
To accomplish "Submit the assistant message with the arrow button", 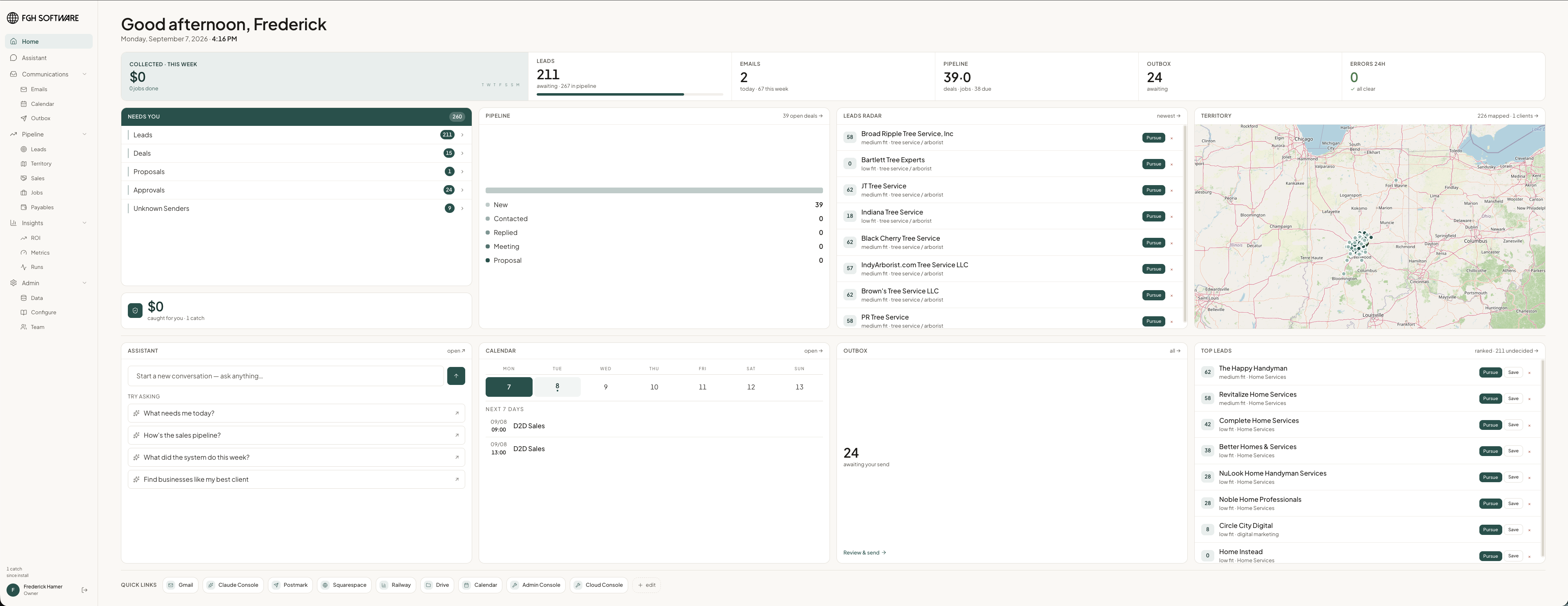I will coord(456,376).
